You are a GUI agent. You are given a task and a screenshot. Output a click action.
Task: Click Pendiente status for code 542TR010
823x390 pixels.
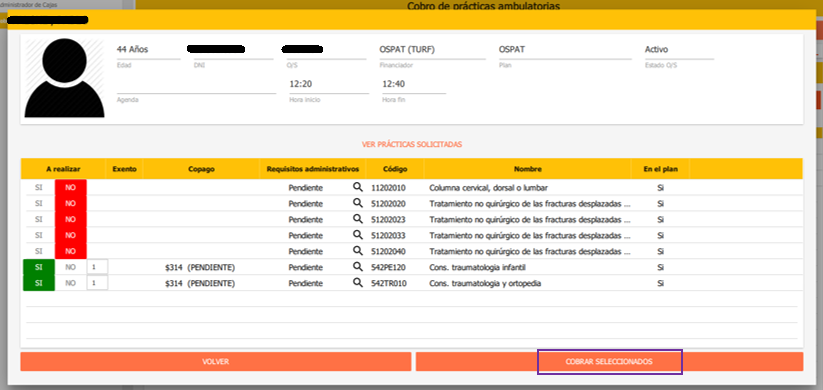(305, 283)
